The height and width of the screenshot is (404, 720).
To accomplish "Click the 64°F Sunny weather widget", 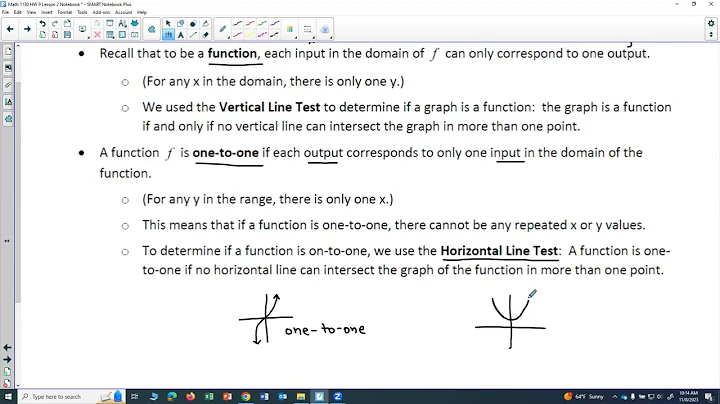I will pos(584,397).
